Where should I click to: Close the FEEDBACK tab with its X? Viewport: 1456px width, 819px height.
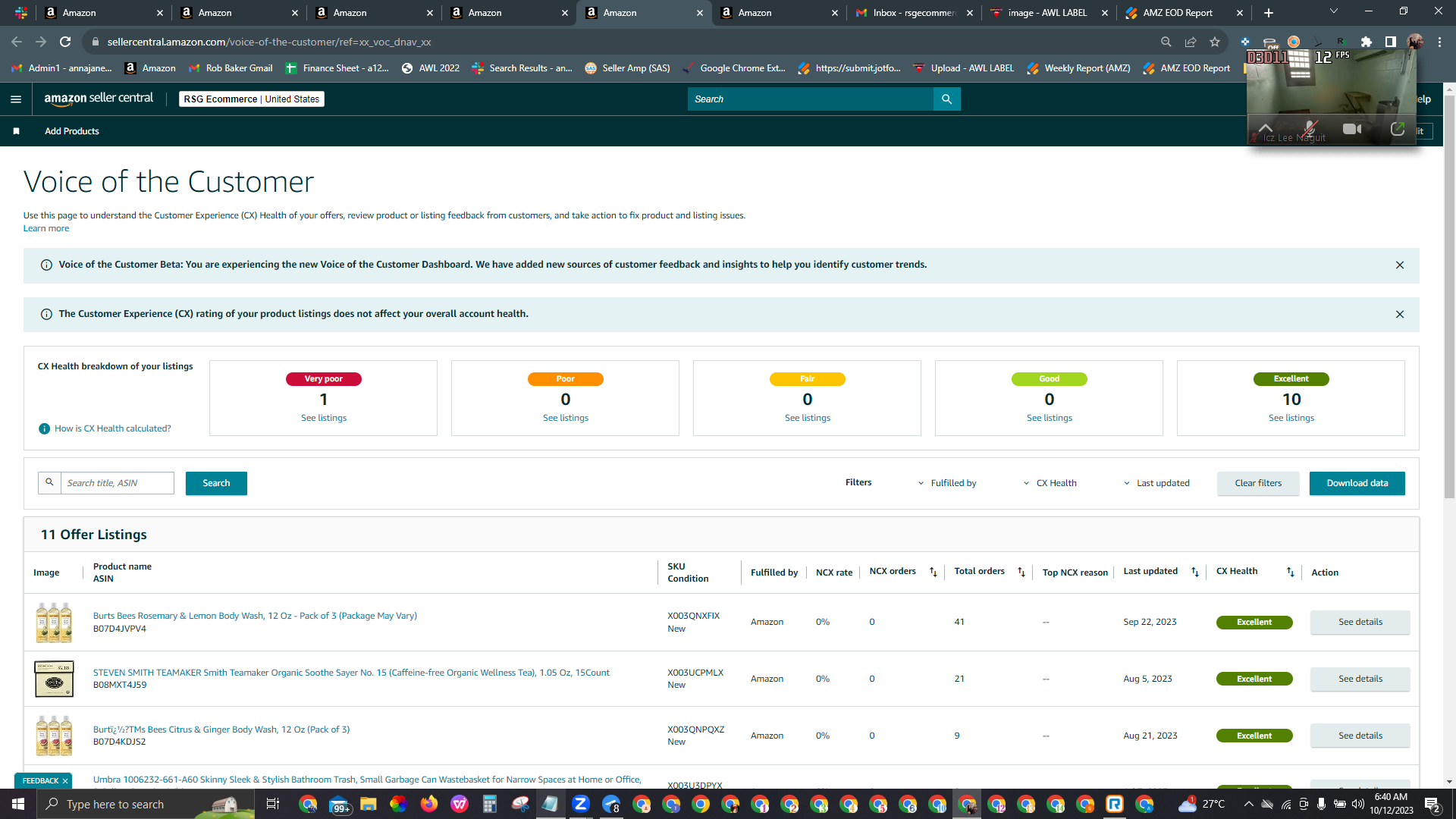pos(65,781)
